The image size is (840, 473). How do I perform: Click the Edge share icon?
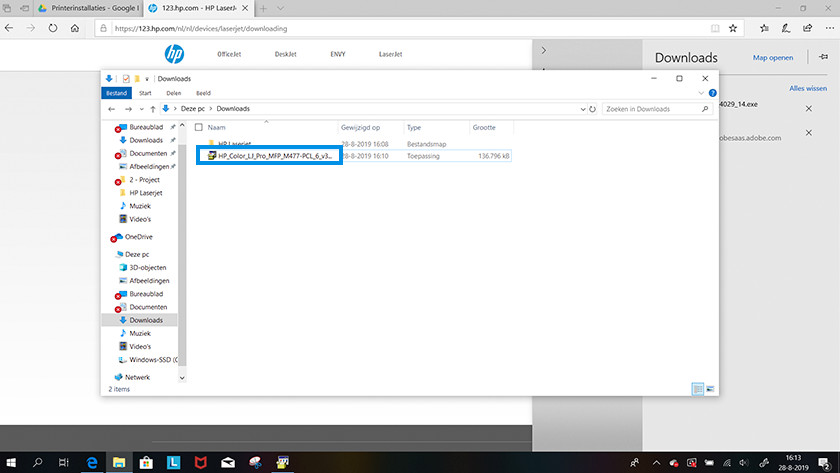(x=807, y=28)
